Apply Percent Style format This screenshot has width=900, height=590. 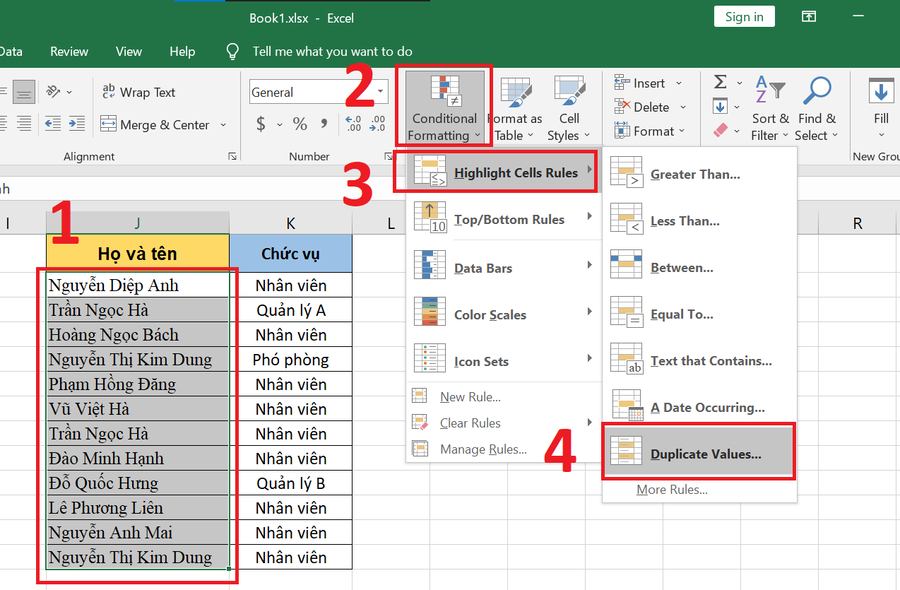pyautogui.click(x=300, y=124)
